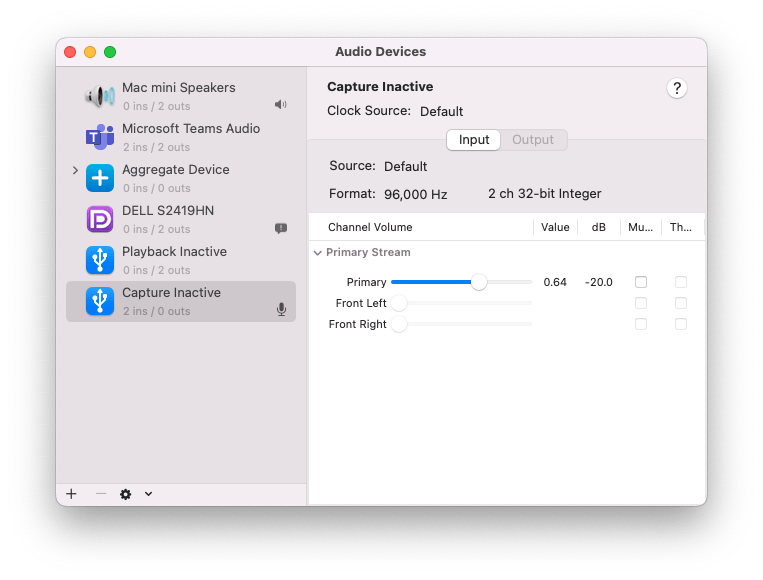This screenshot has height=580, width=763.
Task: Open the chevron dropdown next to gear
Action: click(148, 494)
